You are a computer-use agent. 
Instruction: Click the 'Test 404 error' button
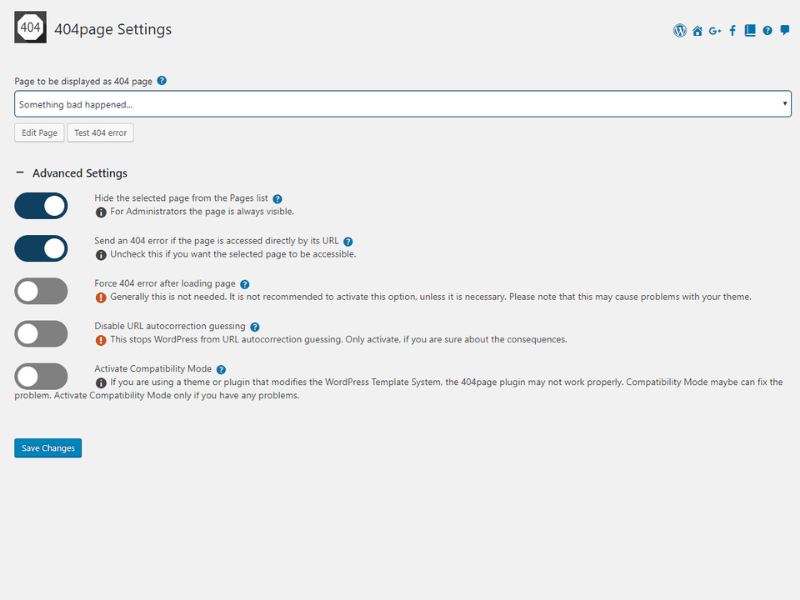click(x=101, y=133)
